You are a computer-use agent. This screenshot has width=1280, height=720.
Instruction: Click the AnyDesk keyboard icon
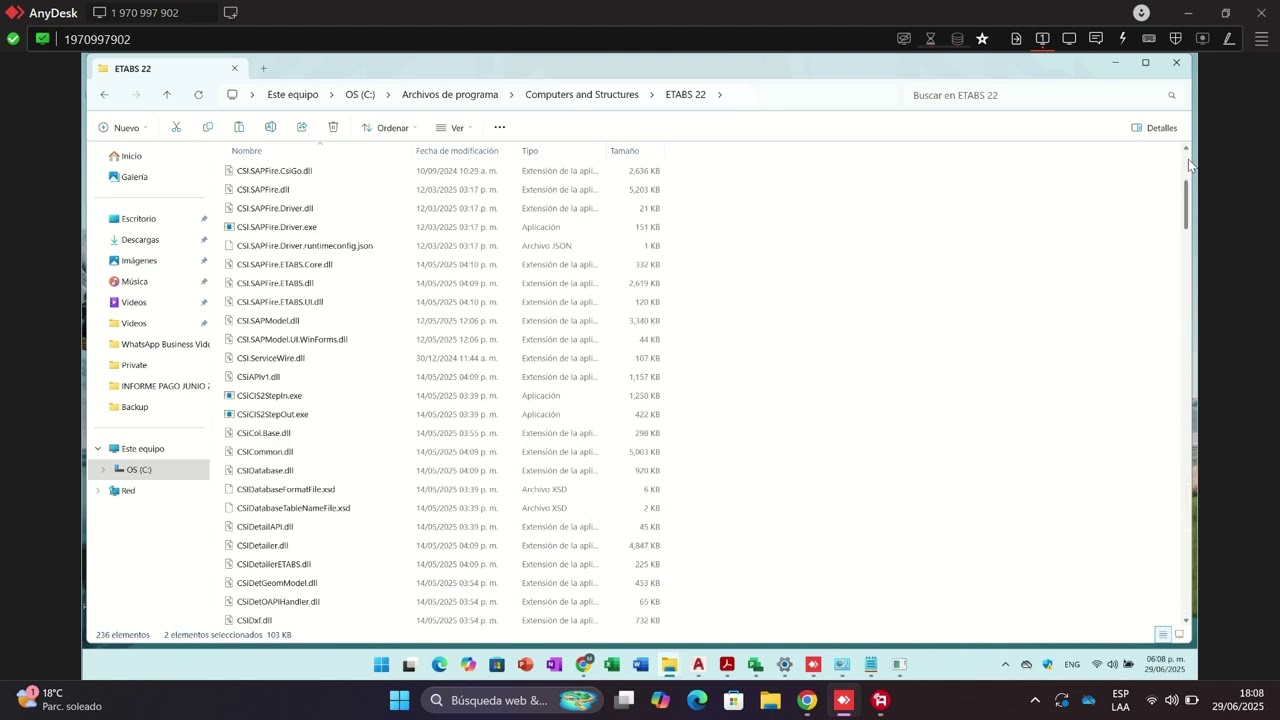click(x=1149, y=39)
